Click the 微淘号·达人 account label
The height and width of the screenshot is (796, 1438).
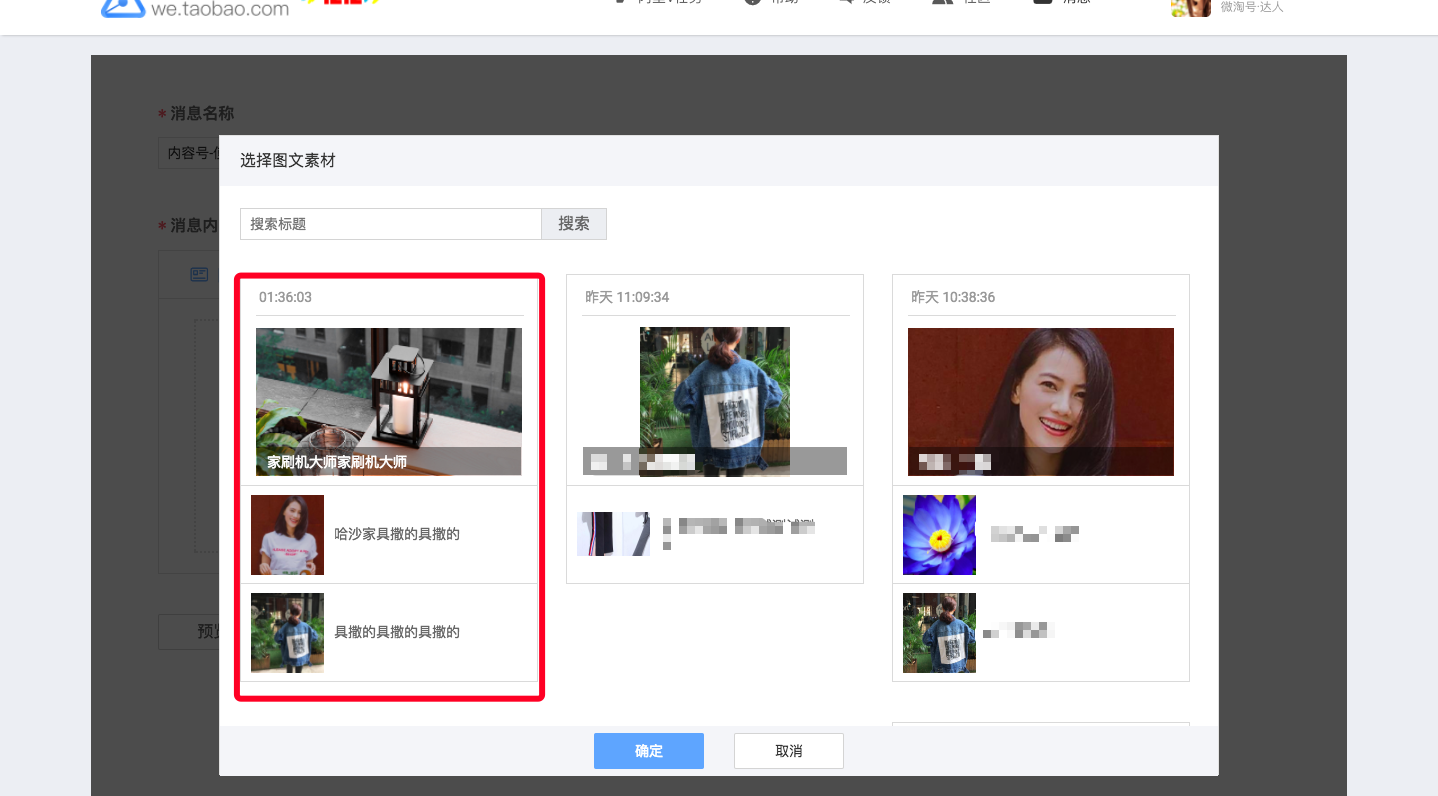point(1252,7)
